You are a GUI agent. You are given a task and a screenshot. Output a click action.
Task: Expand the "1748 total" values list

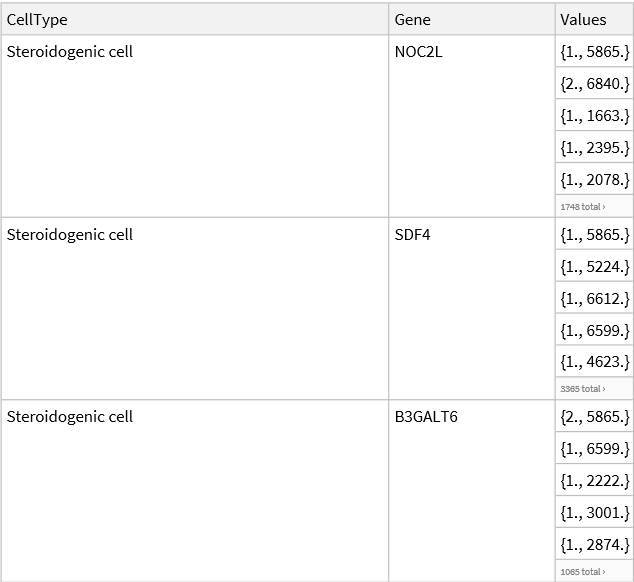583,207
